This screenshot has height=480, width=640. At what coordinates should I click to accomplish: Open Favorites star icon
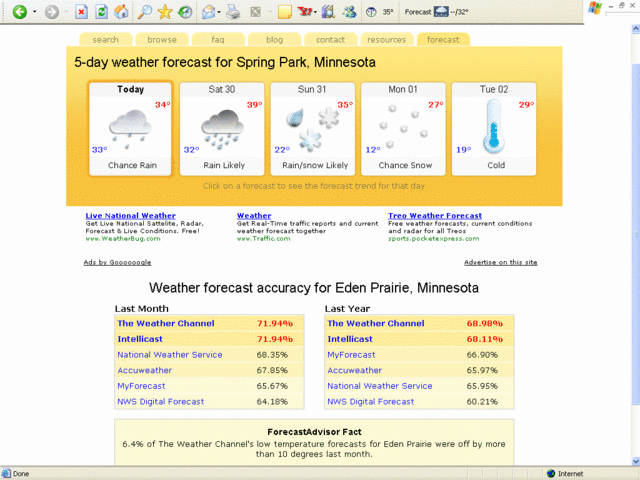click(165, 12)
